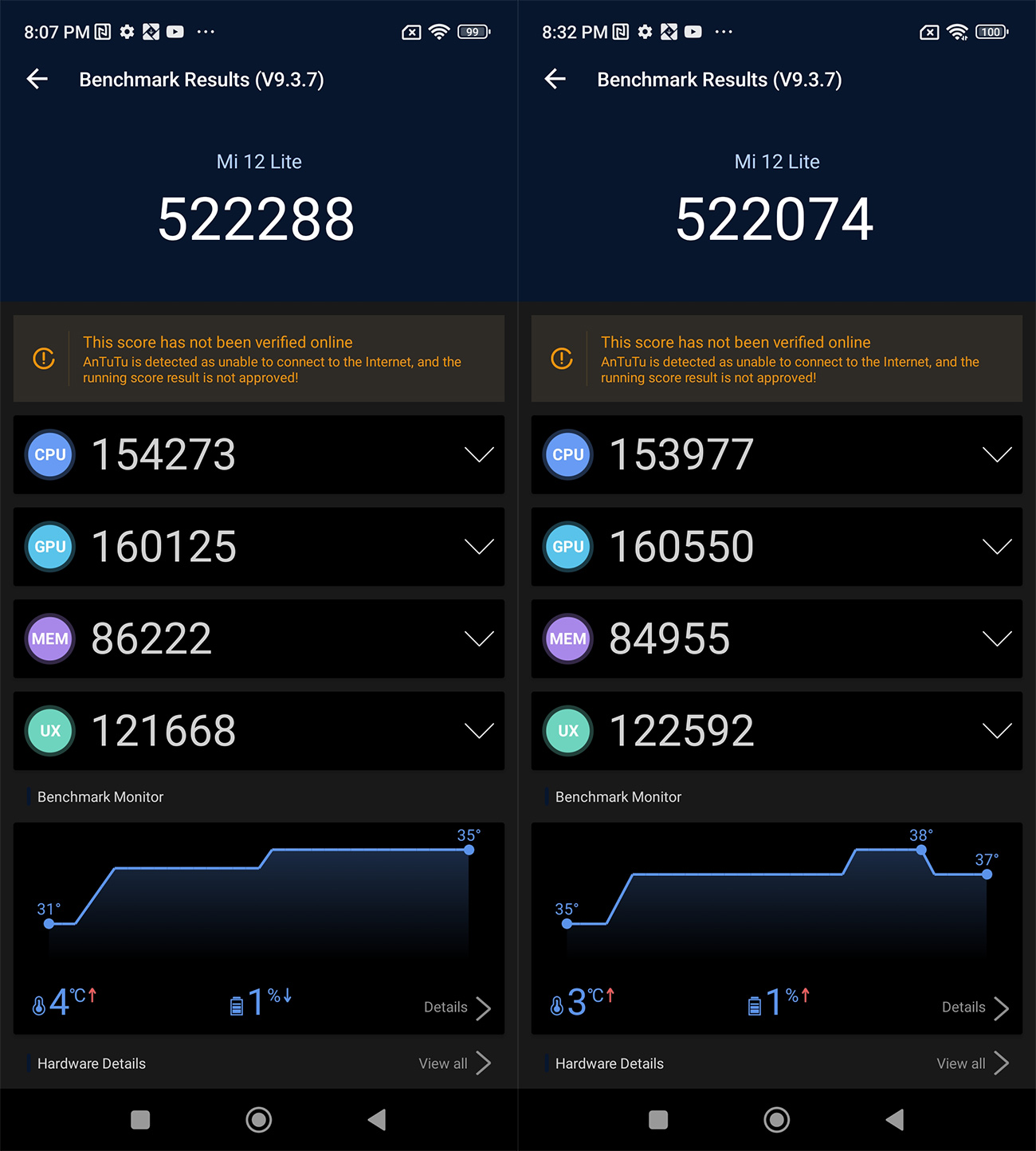1036x1151 pixels.
Task: Tap total score 522288
Action: (257, 220)
